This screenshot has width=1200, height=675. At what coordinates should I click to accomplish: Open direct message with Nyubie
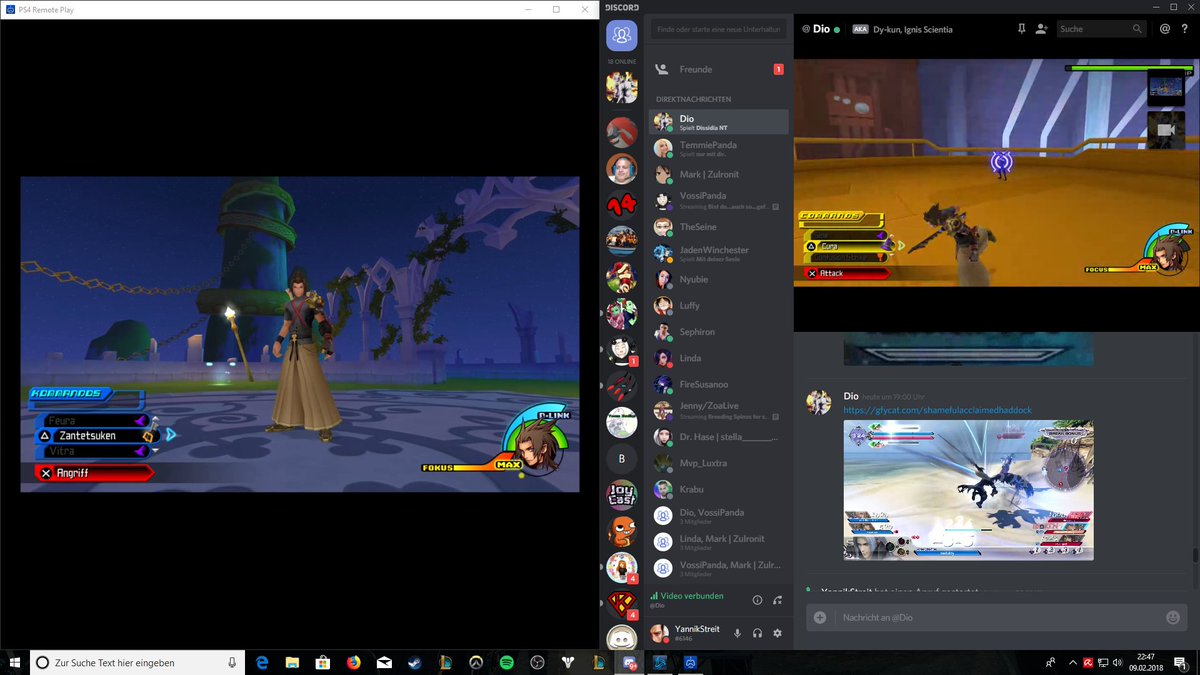[x=718, y=280]
